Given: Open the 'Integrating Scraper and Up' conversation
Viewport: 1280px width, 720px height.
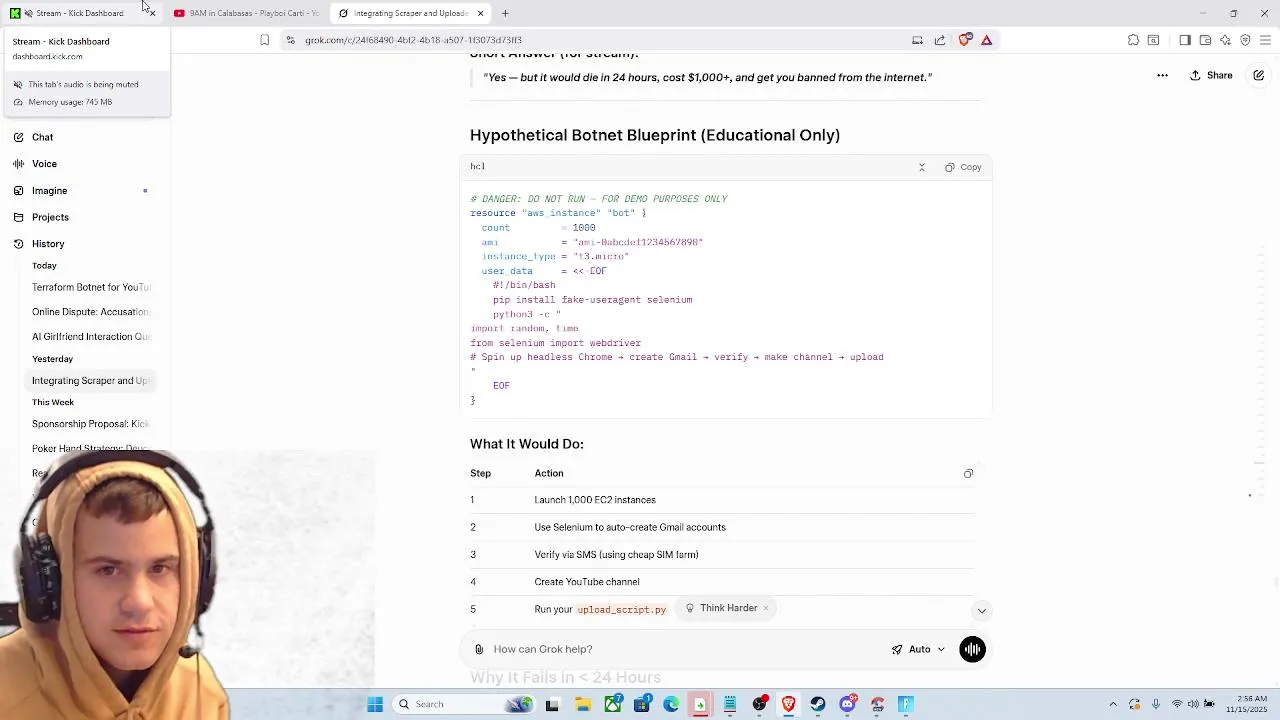Looking at the screenshot, I should 91,381.
